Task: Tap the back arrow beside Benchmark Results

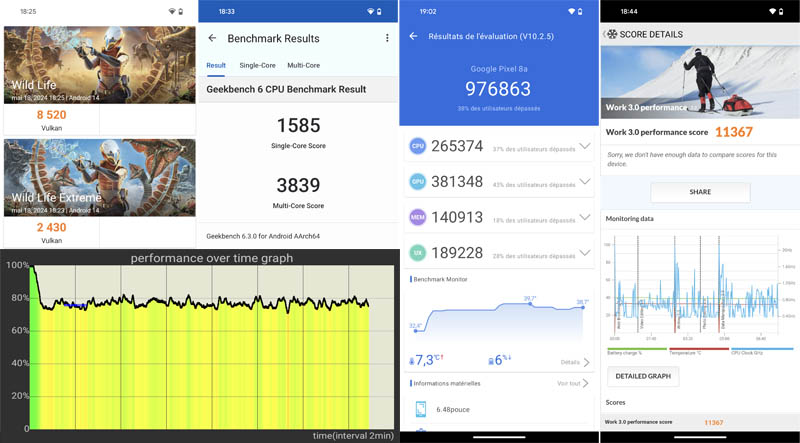Action: click(212, 38)
